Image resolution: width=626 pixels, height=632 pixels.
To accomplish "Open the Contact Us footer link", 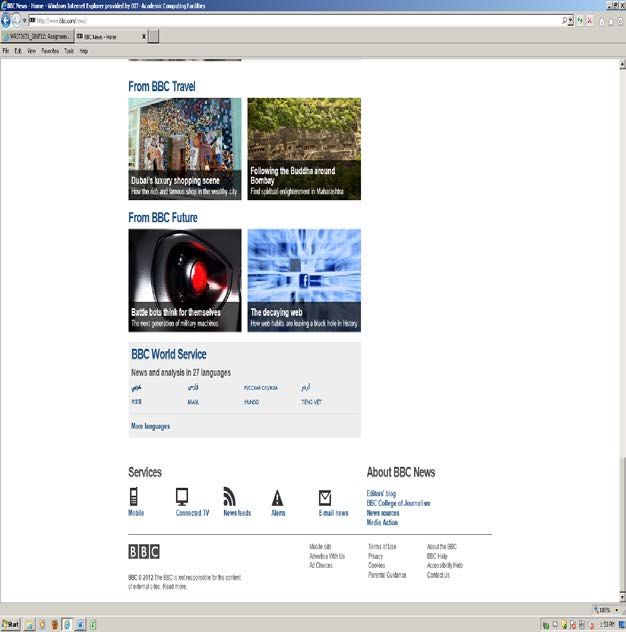I will tap(438, 575).
